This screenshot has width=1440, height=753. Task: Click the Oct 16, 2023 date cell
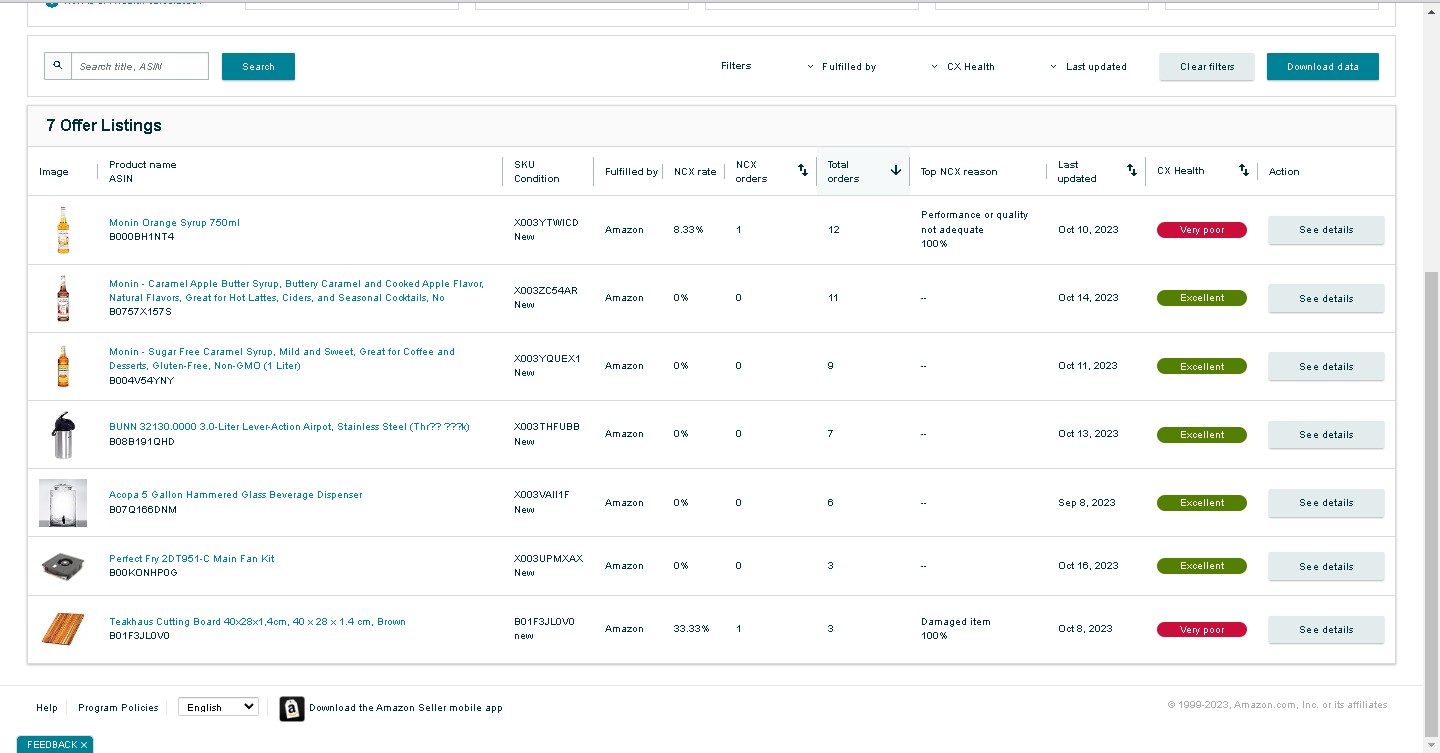click(1088, 566)
